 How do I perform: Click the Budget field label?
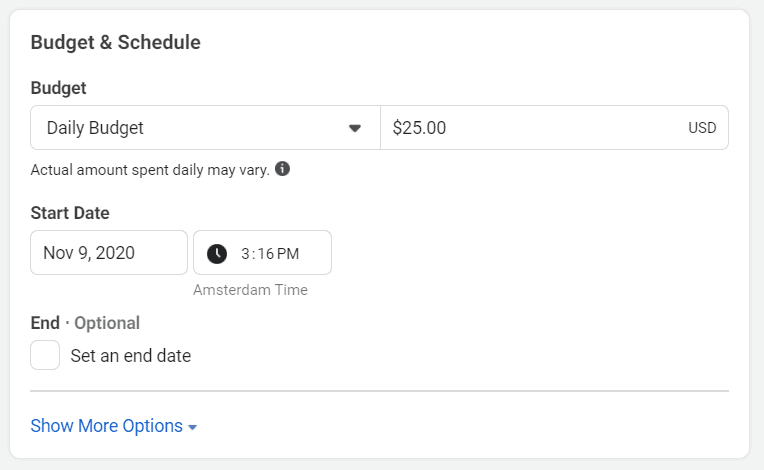[58, 88]
